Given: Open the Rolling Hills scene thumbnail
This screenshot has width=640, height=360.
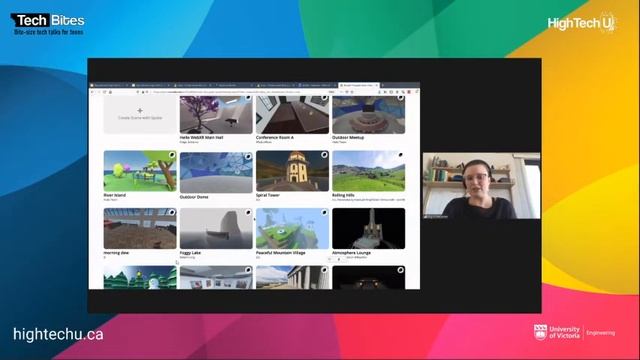Looking at the screenshot, I should point(369,171).
